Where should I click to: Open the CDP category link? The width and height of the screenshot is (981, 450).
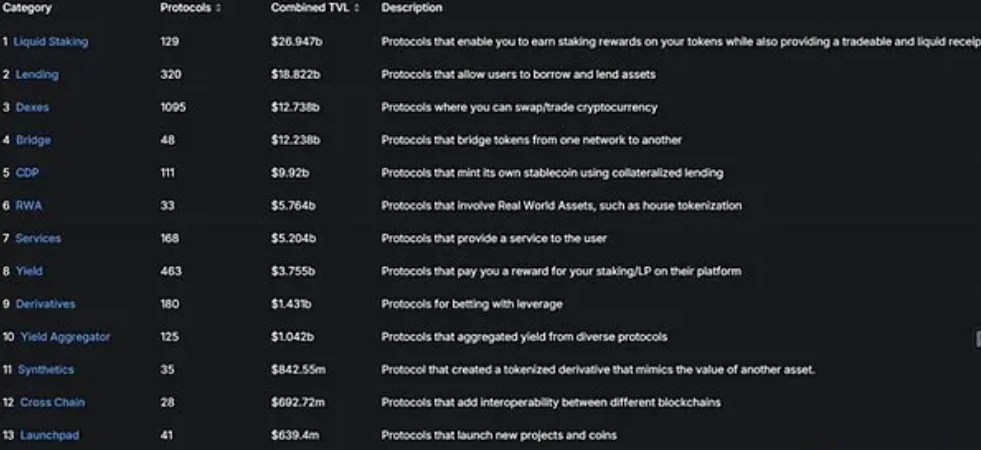click(27, 173)
